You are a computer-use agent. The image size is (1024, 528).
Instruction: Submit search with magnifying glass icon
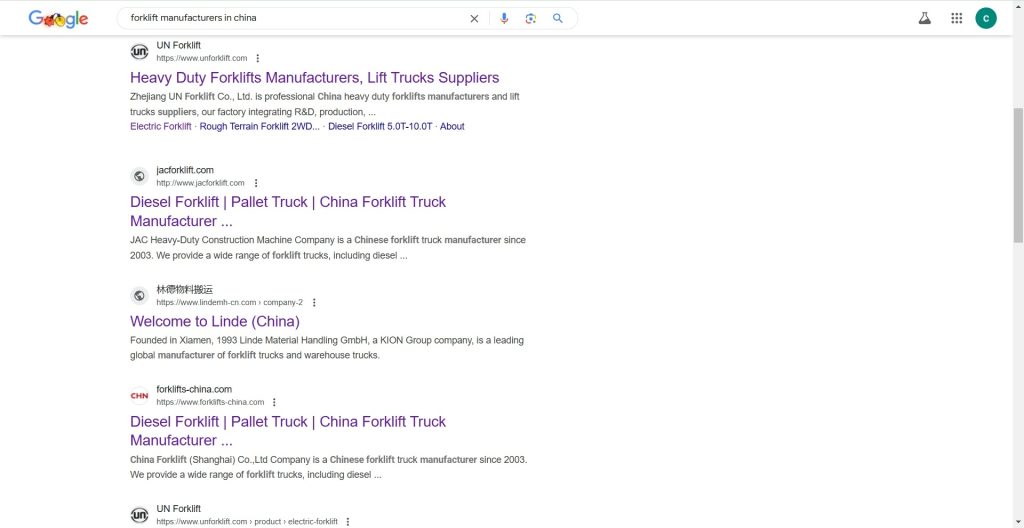(557, 18)
